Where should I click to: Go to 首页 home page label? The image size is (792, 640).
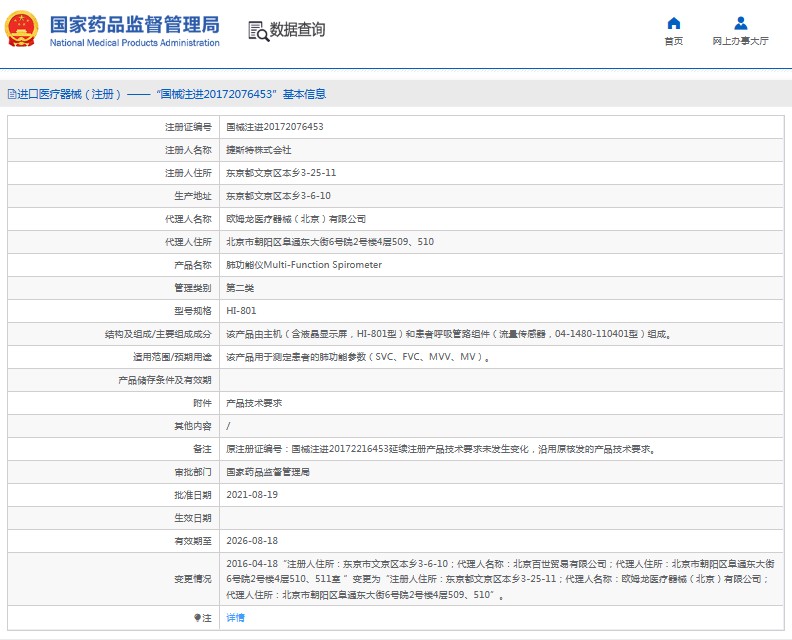coord(673,41)
